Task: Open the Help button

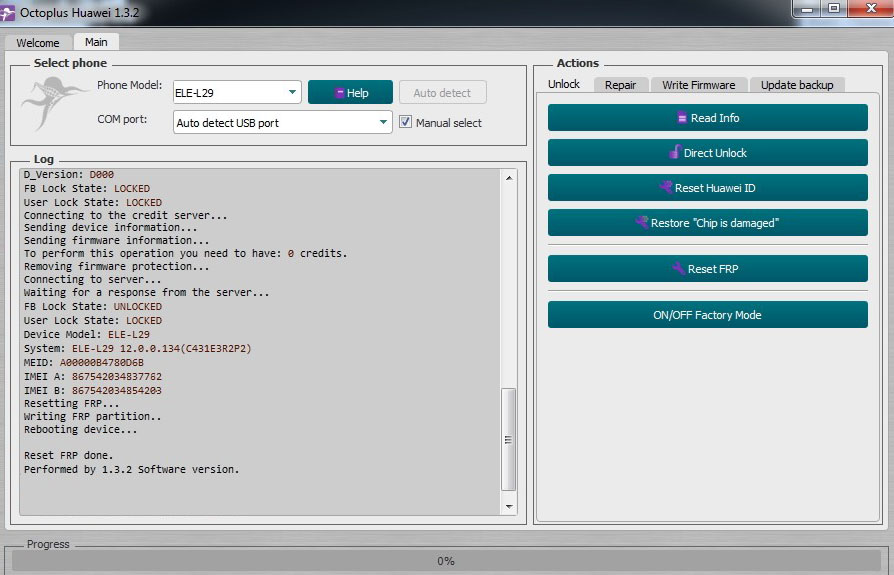Action: click(350, 92)
